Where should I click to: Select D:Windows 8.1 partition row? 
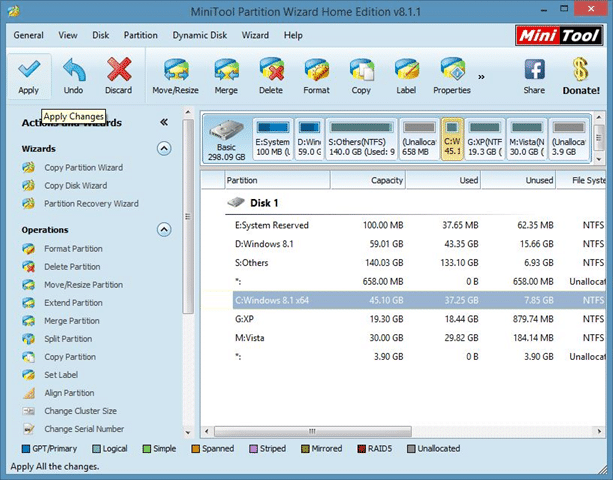(418, 244)
